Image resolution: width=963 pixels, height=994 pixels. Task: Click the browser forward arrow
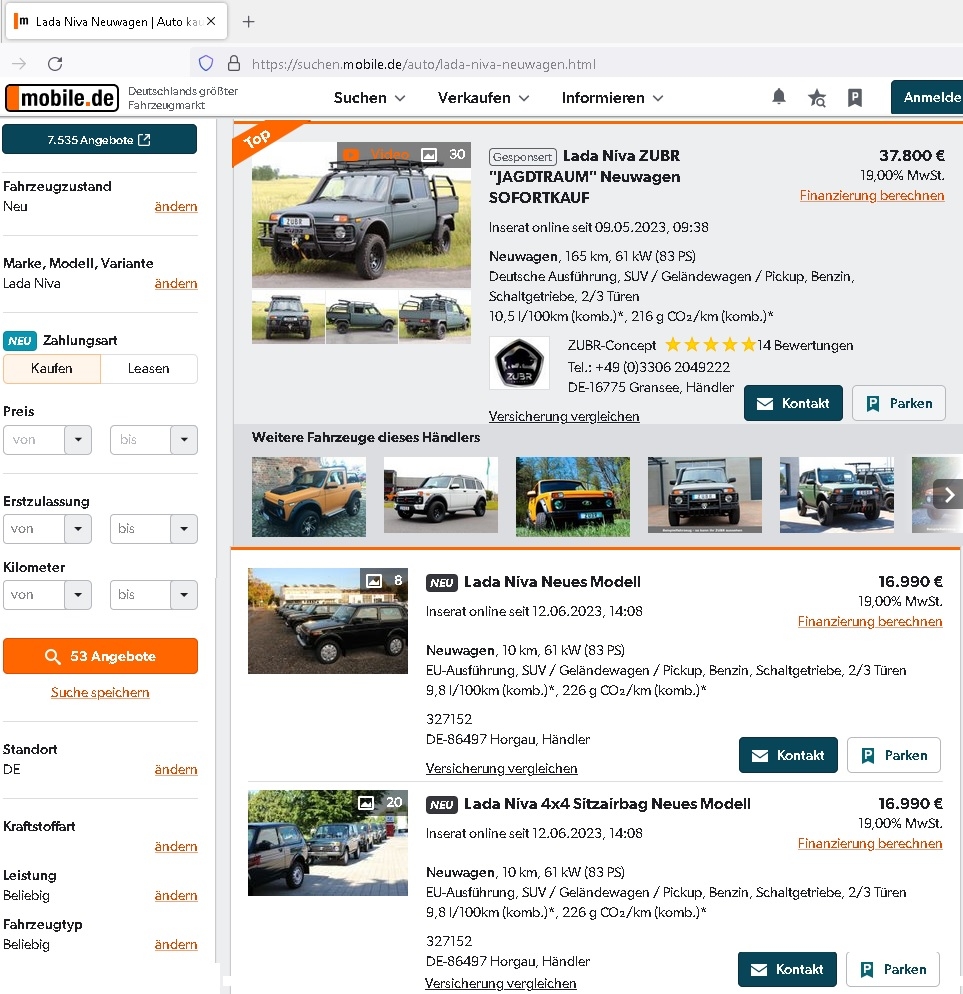pyautogui.click(x=19, y=63)
